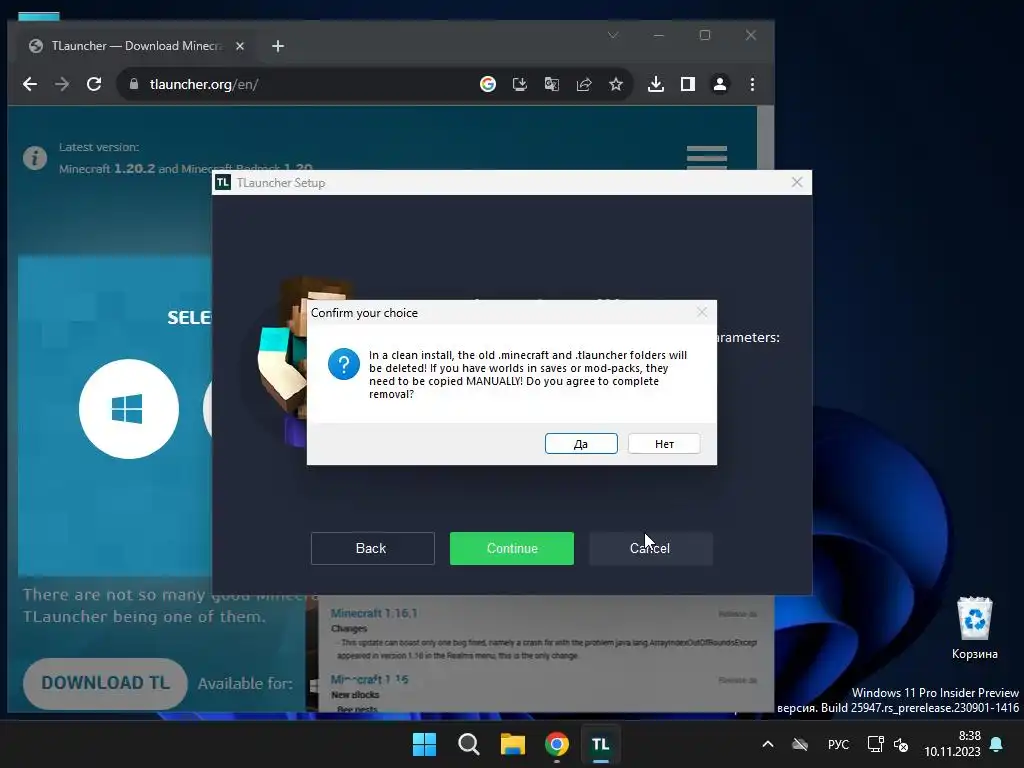Open File Explorer from taskbar
Viewport: 1024px width, 768px height.
513,744
